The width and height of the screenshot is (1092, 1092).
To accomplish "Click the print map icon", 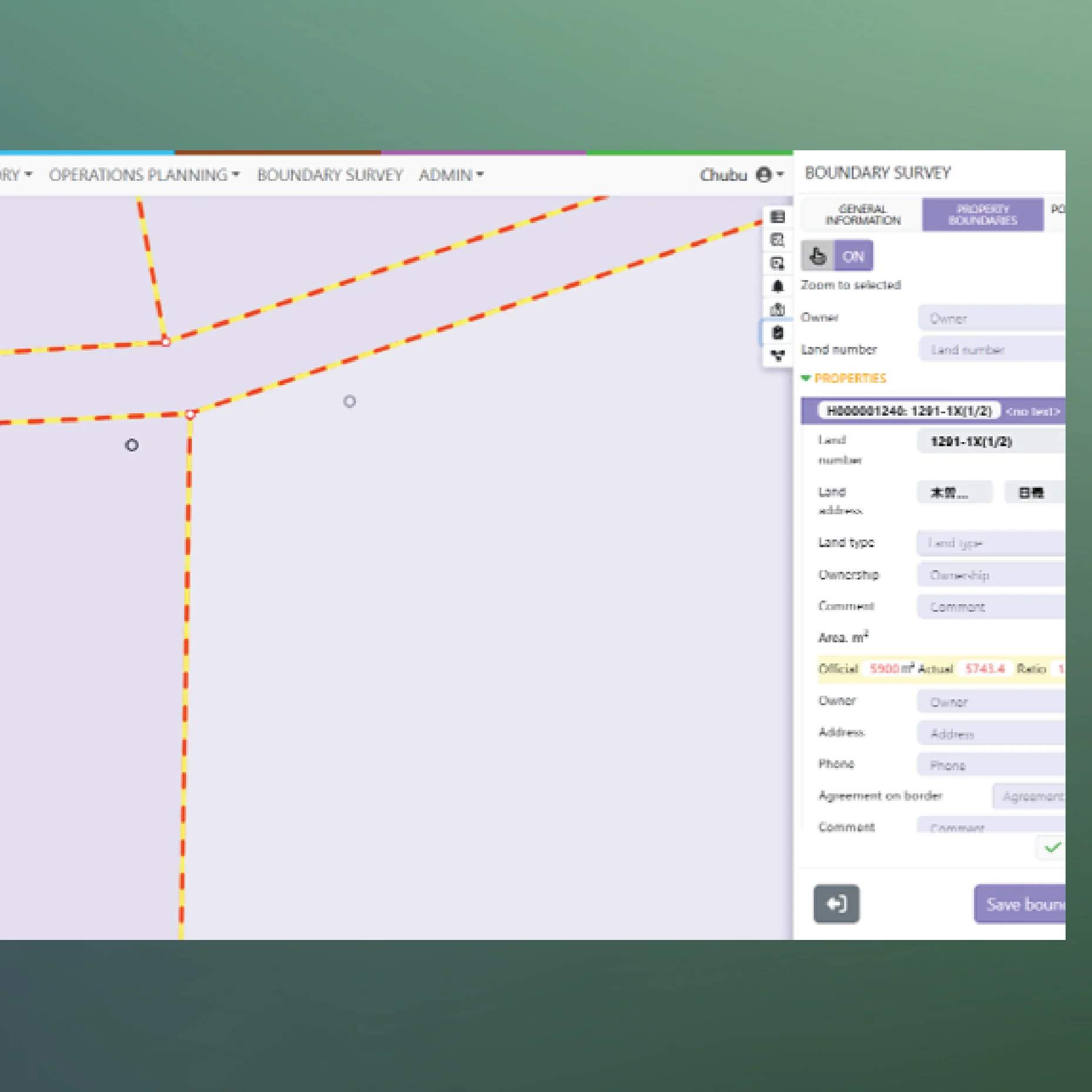I will tap(777, 309).
